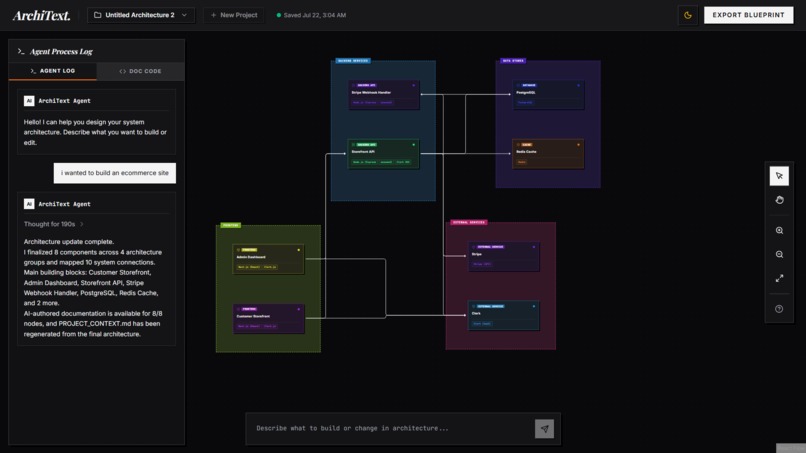Click the status dot on Customer Storefront node
Screen dimensions: 806x453
tap(299, 309)
